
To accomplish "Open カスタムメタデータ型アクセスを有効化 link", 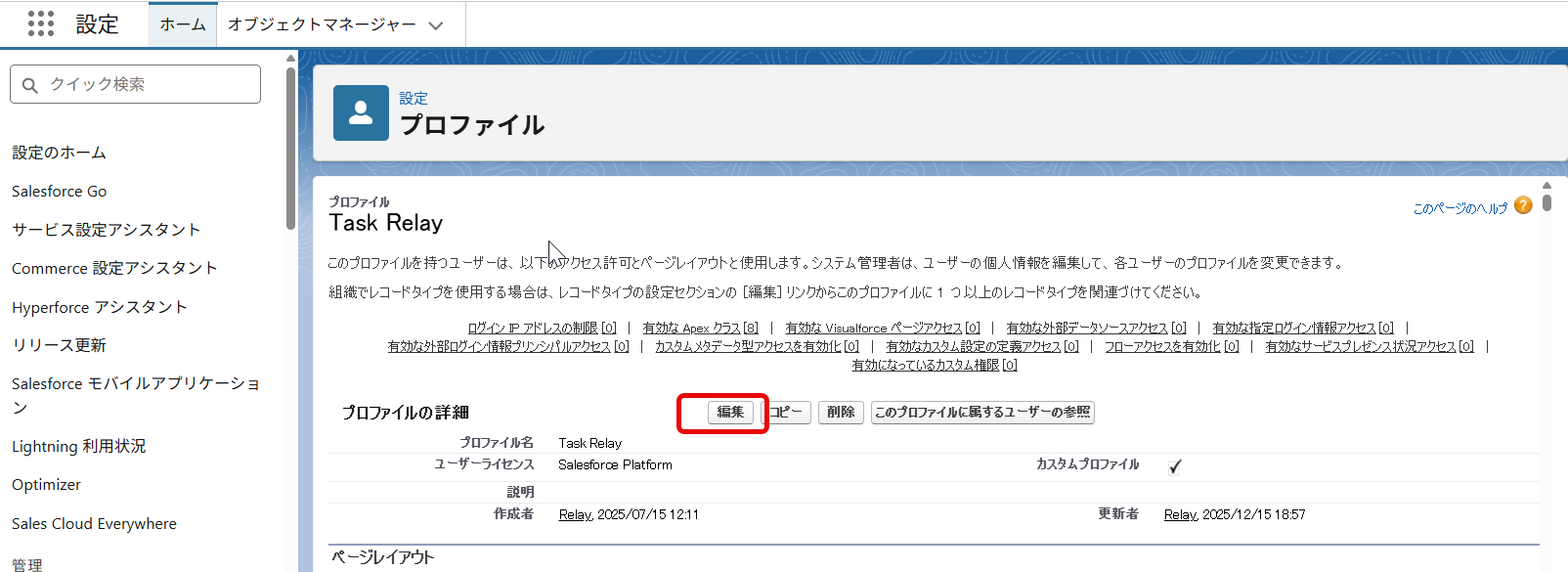I will (757, 346).
